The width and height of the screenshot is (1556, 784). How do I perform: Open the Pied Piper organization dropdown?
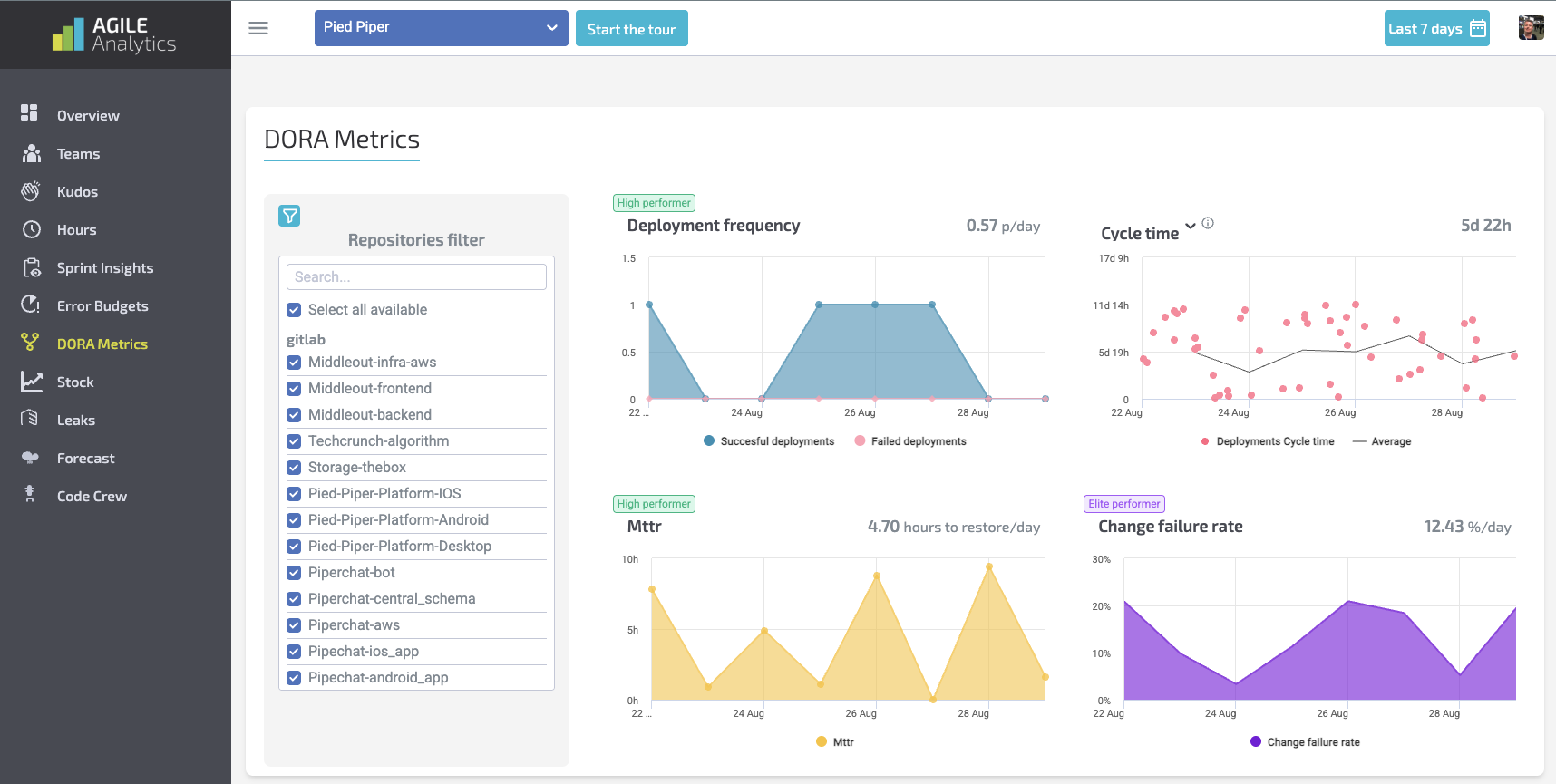[x=441, y=28]
